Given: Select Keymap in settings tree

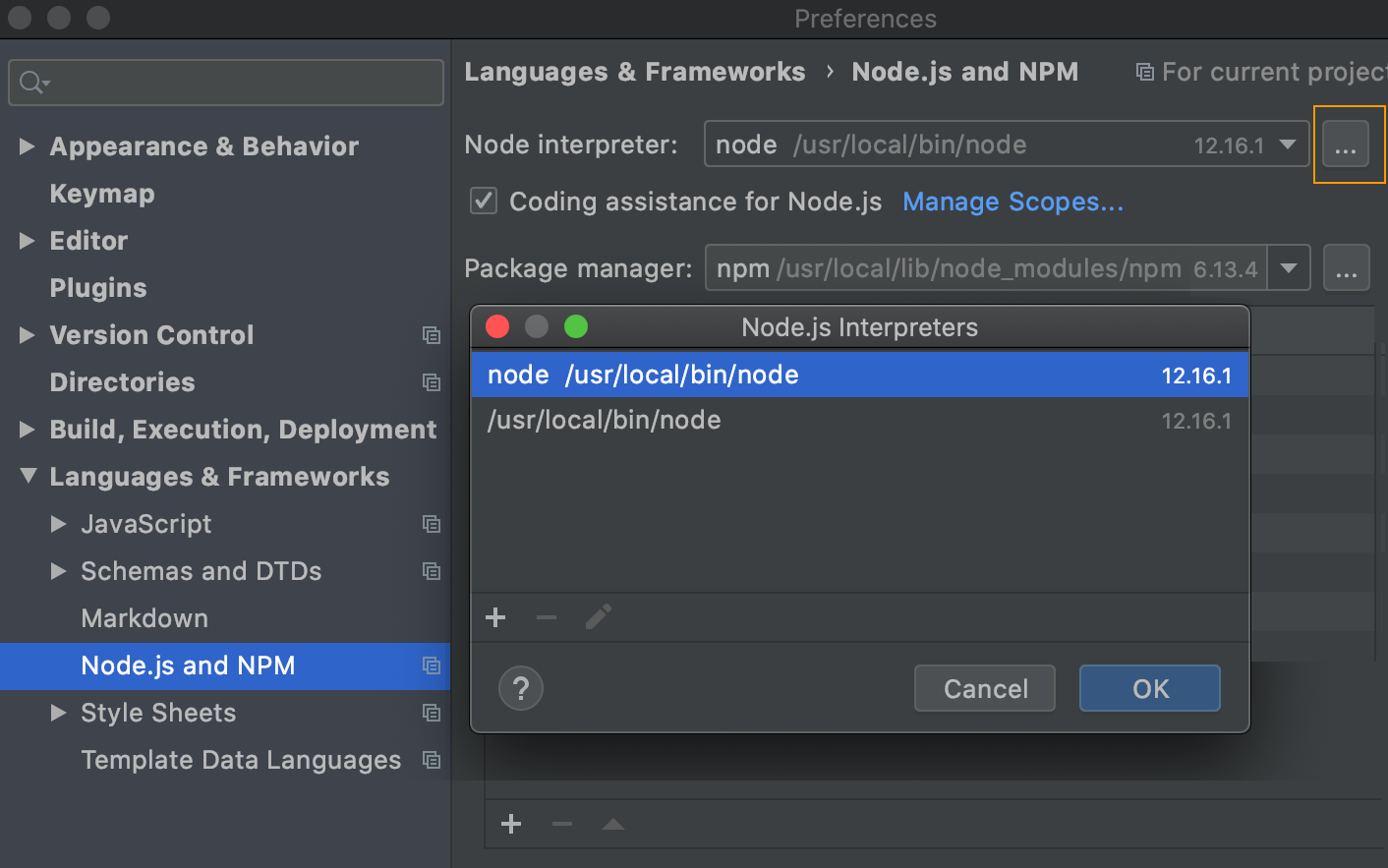Looking at the screenshot, I should (x=102, y=194).
